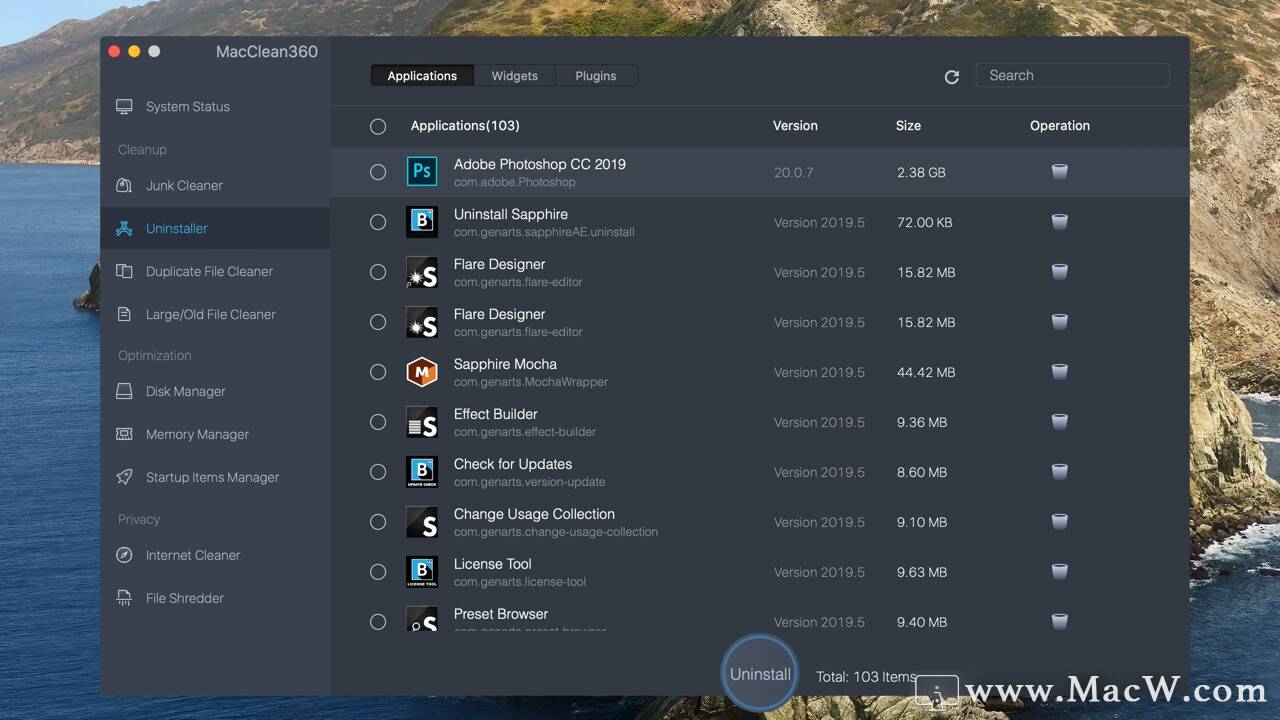Screen dimensions: 1280x720
Task: Click the Disk Manager icon
Action: coord(124,391)
